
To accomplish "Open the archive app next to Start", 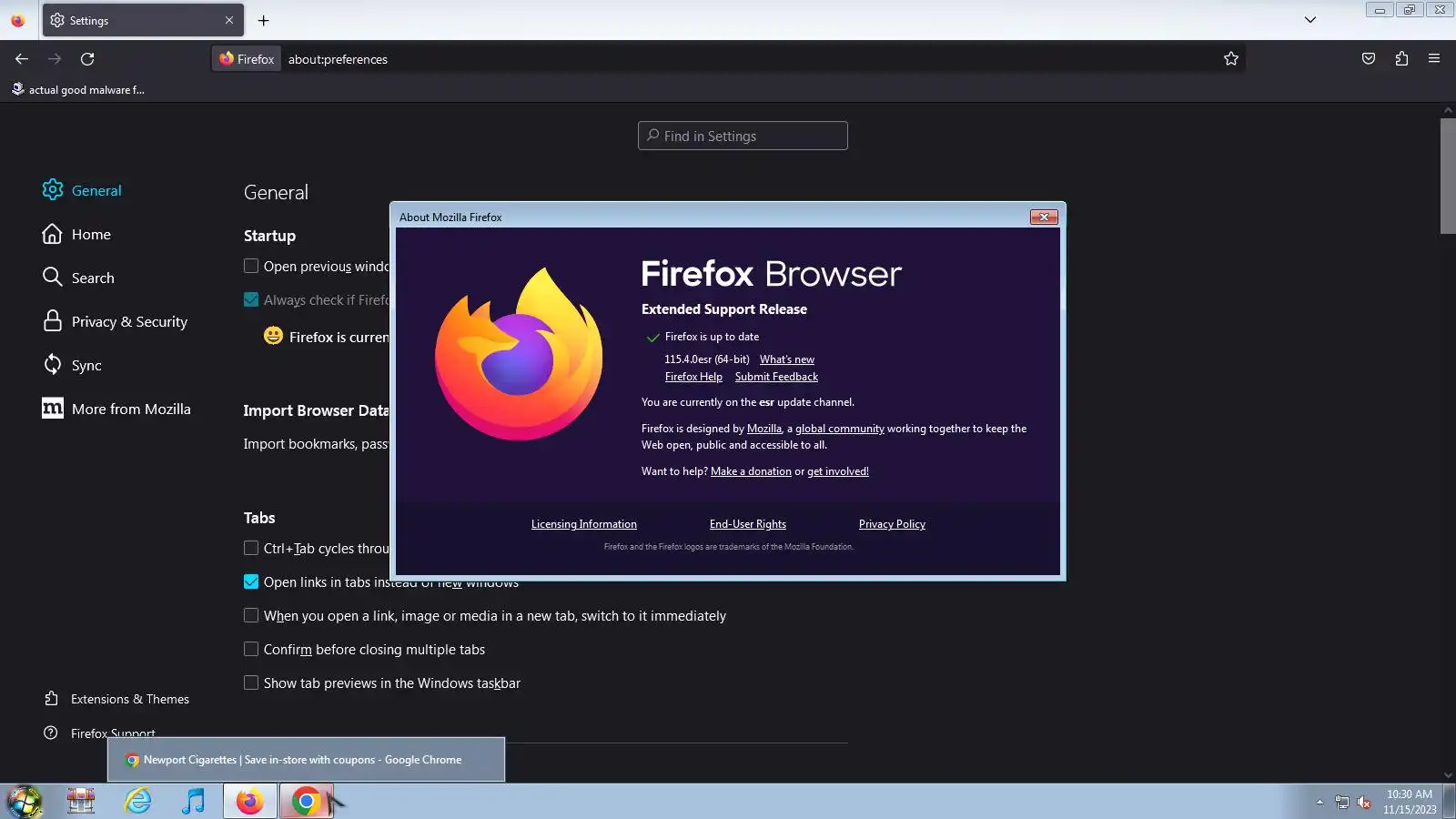I will tap(81, 802).
